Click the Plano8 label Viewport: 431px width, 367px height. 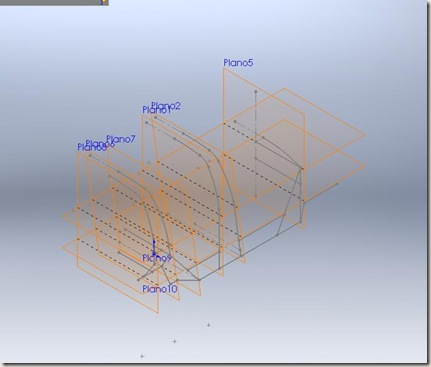tap(92, 147)
